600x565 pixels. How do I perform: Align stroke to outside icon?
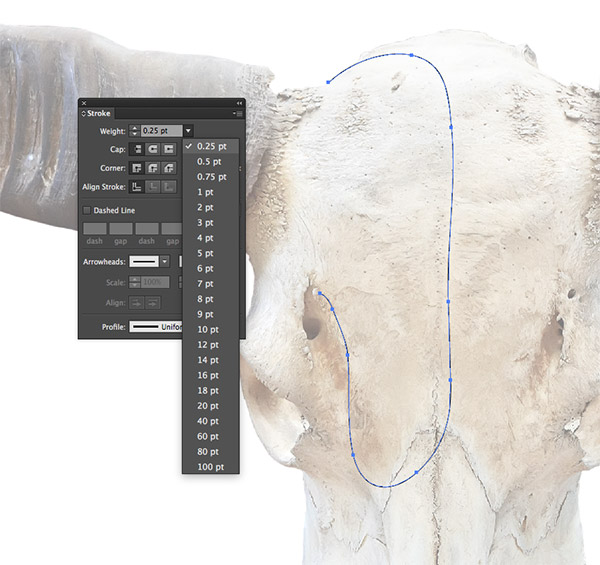tap(169, 187)
